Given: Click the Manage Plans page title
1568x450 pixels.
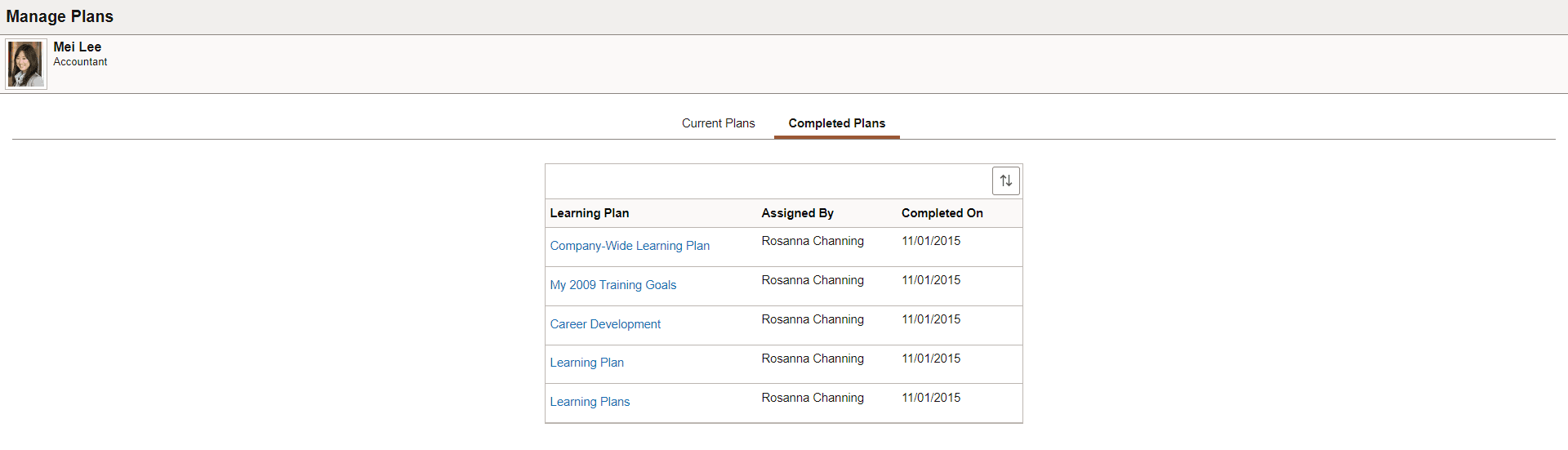Looking at the screenshot, I should pos(60,16).
